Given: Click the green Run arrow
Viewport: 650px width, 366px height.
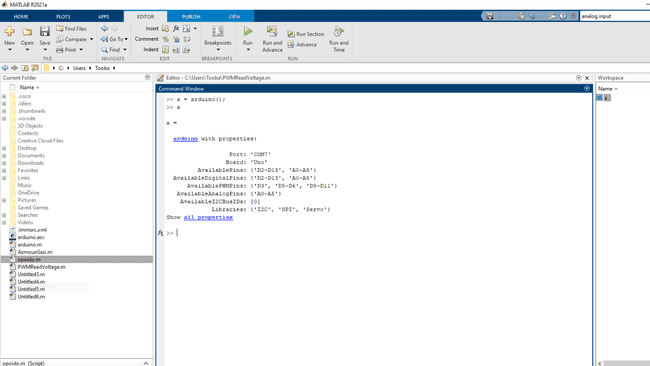Looking at the screenshot, I should (x=247, y=31).
